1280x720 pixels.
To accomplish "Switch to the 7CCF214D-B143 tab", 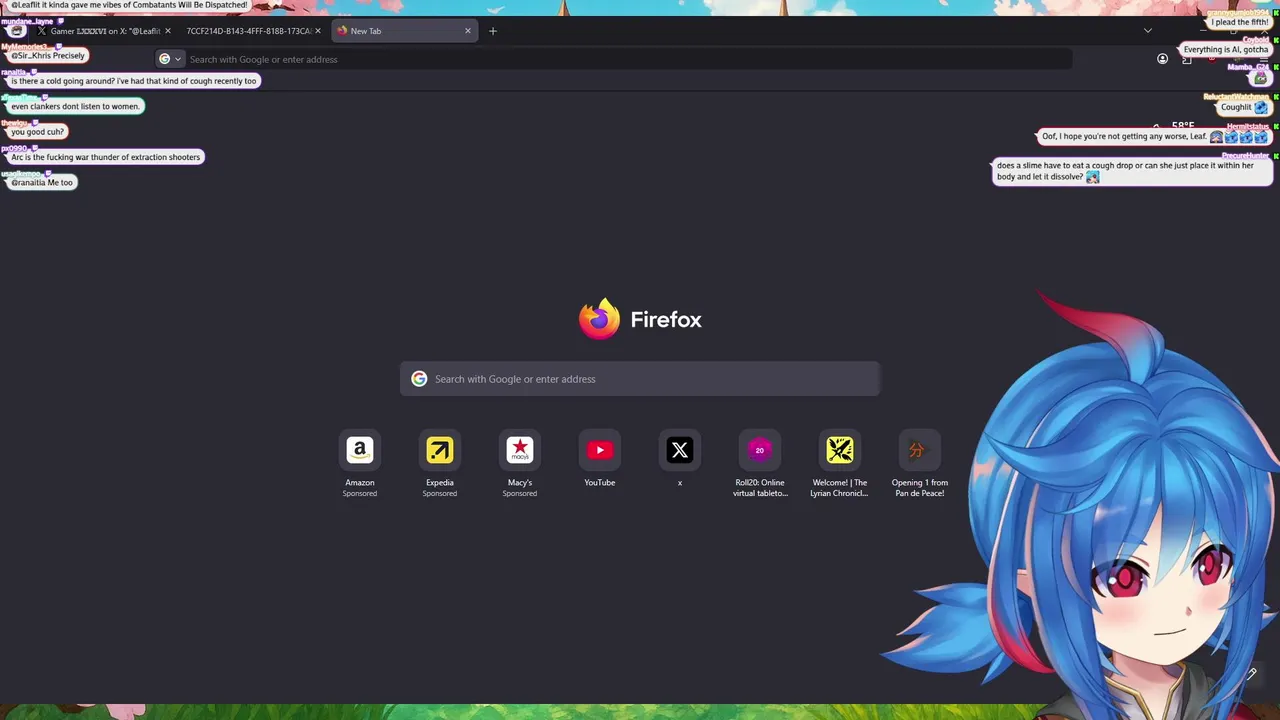I will [x=252, y=31].
